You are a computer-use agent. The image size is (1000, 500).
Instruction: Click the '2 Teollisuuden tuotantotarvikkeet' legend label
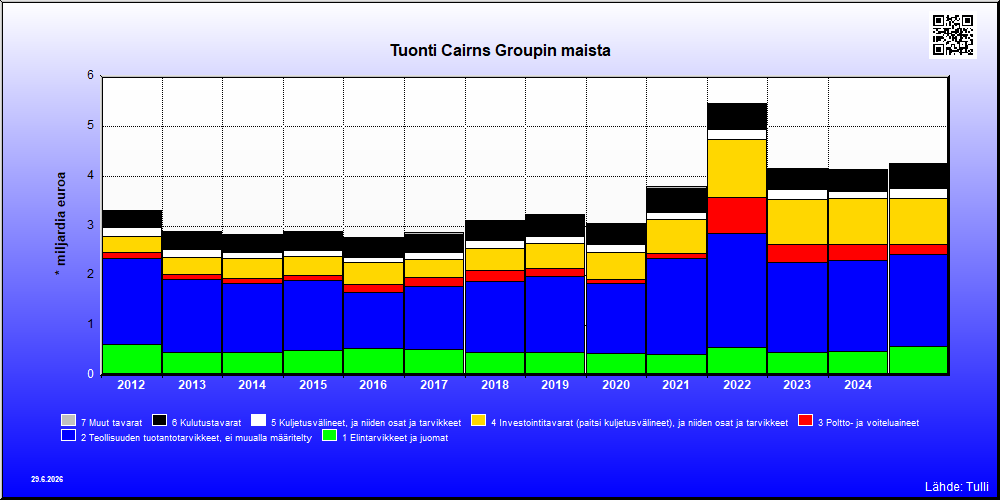(x=196, y=438)
